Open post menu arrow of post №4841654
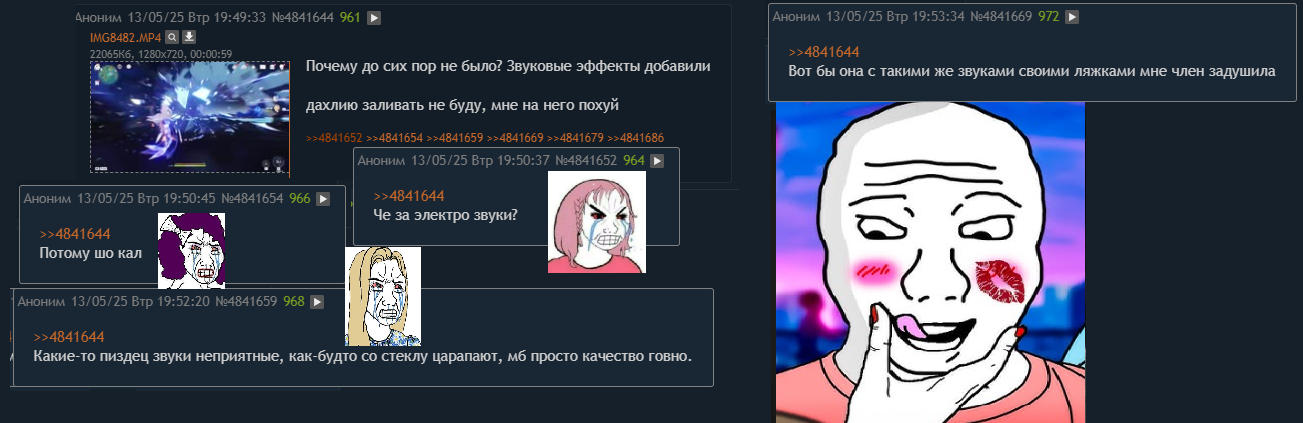The height and width of the screenshot is (423, 1303). click(323, 198)
